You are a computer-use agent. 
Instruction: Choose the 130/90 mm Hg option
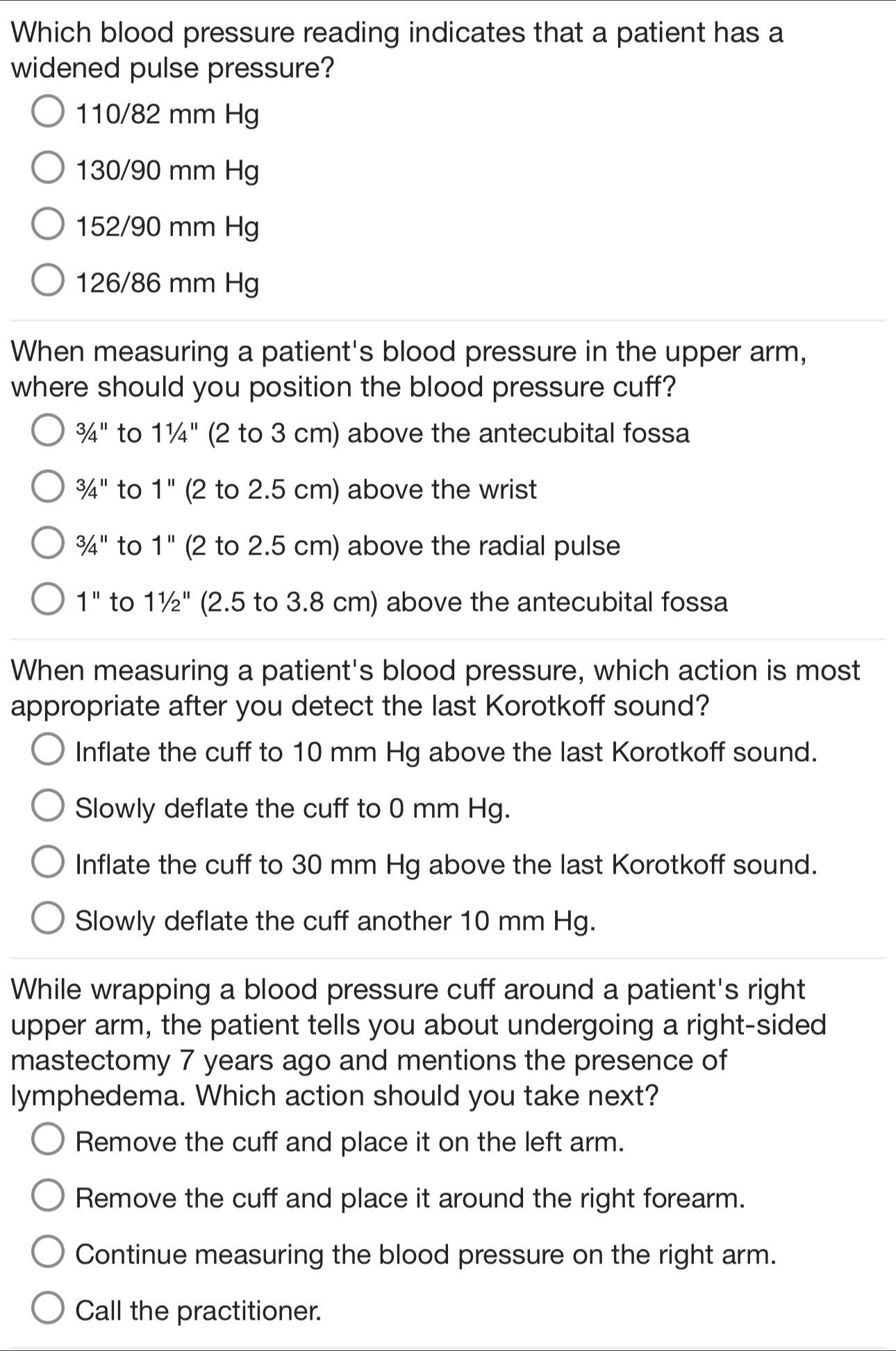coord(48,170)
